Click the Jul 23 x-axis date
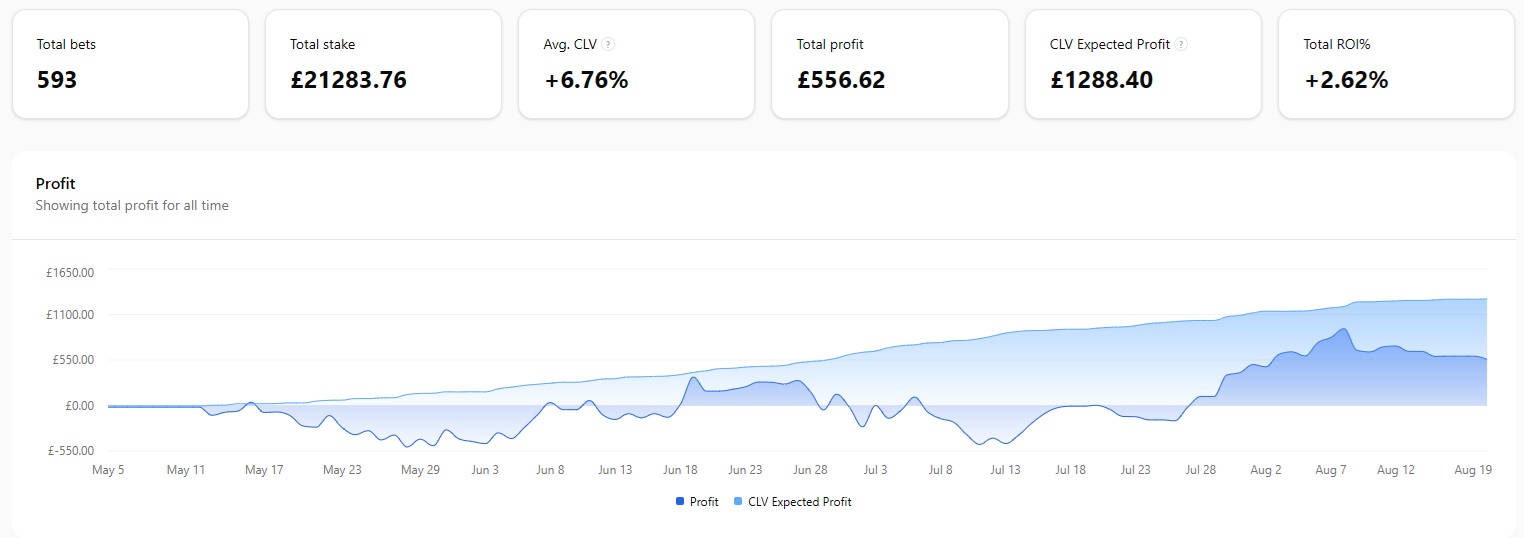This screenshot has height=538, width=1524. click(1135, 470)
